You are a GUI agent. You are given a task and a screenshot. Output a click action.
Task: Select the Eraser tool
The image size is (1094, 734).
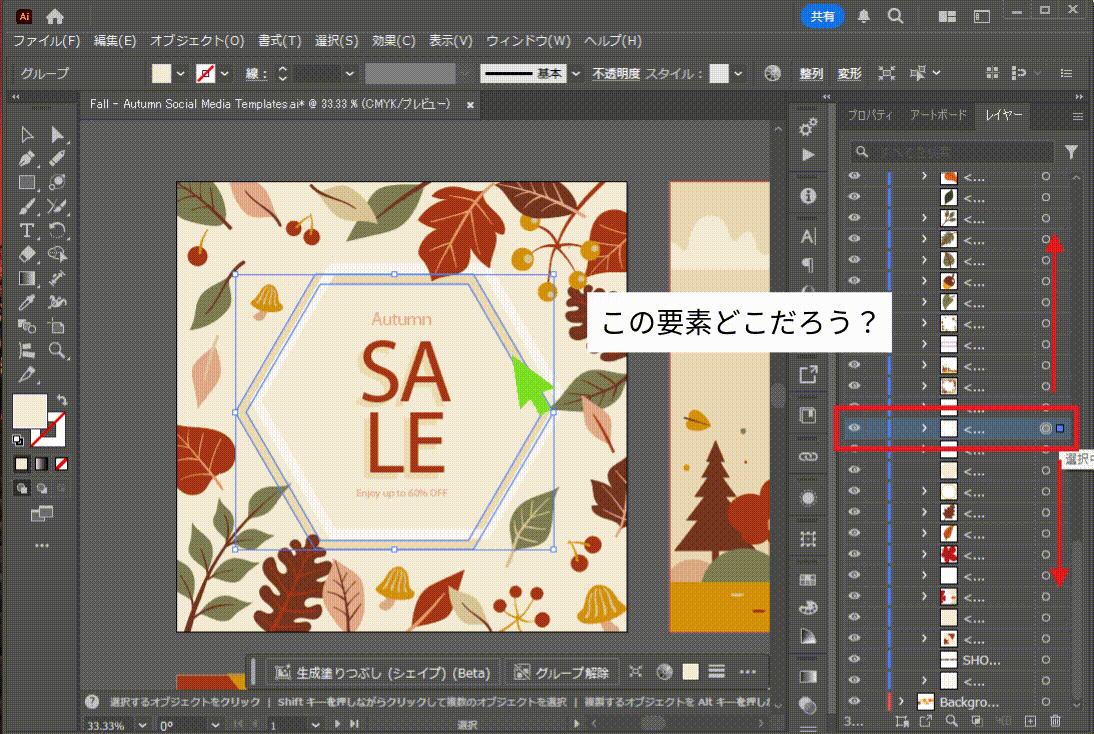point(27,254)
